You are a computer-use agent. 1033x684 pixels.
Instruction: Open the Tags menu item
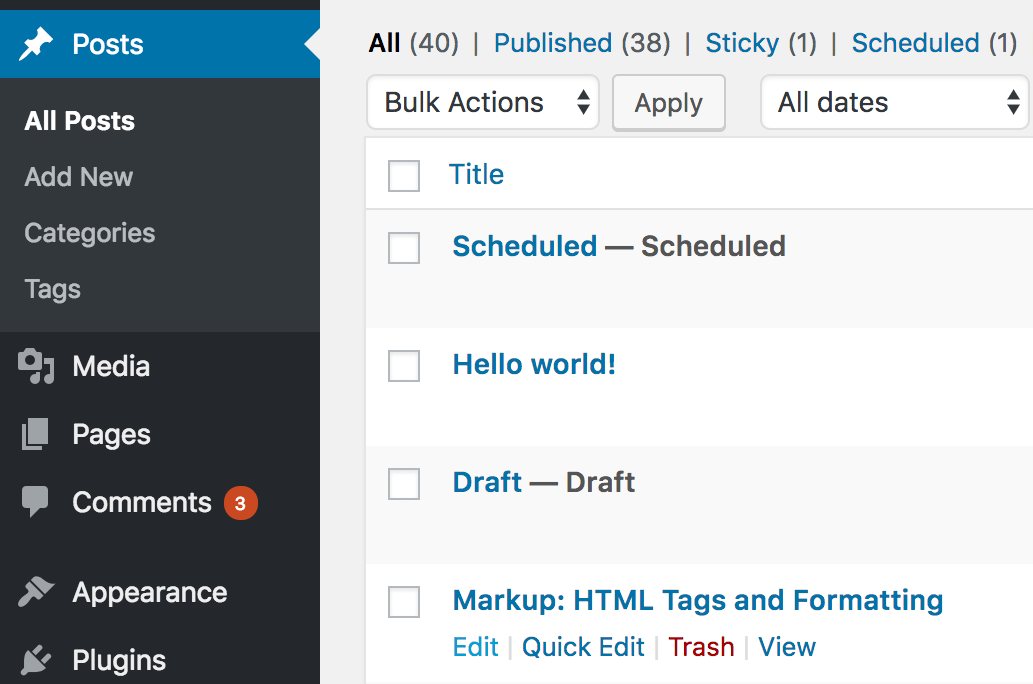coord(51,289)
